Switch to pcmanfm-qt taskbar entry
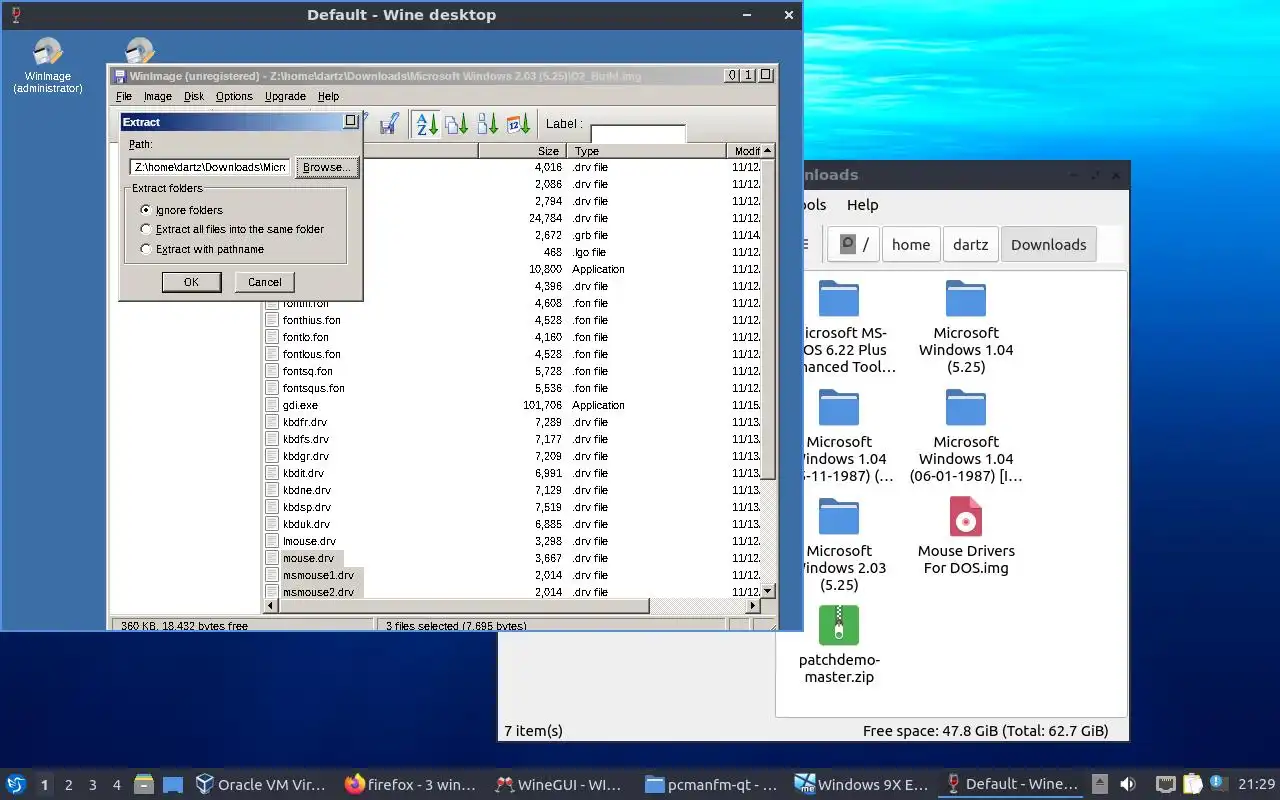The height and width of the screenshot is (800, 1280). [x=710, y=784]
